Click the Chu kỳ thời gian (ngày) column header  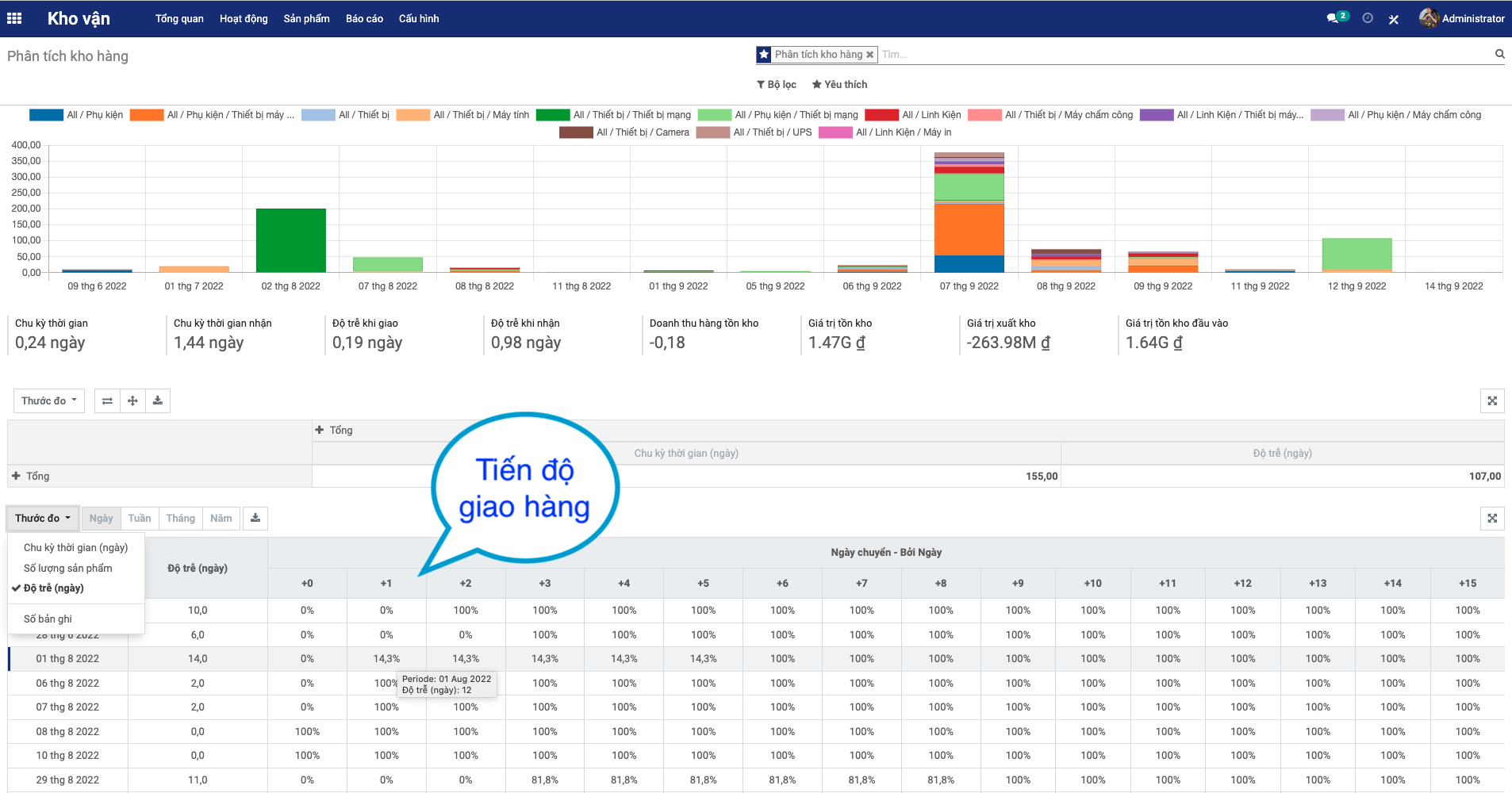(x=686, y=454)
